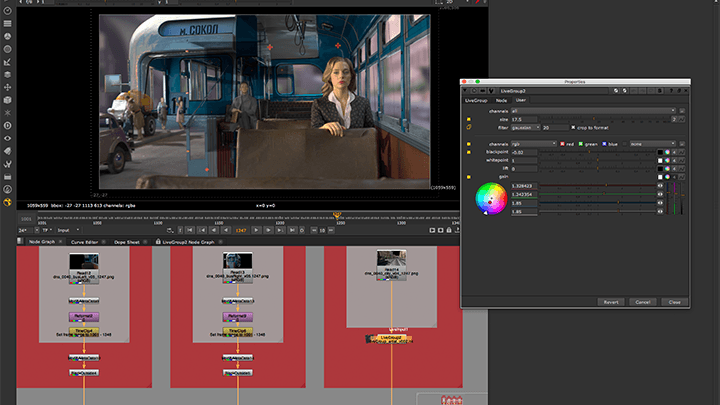
Task: Close the Curve Editor tab
Action: tap(103, 242)
